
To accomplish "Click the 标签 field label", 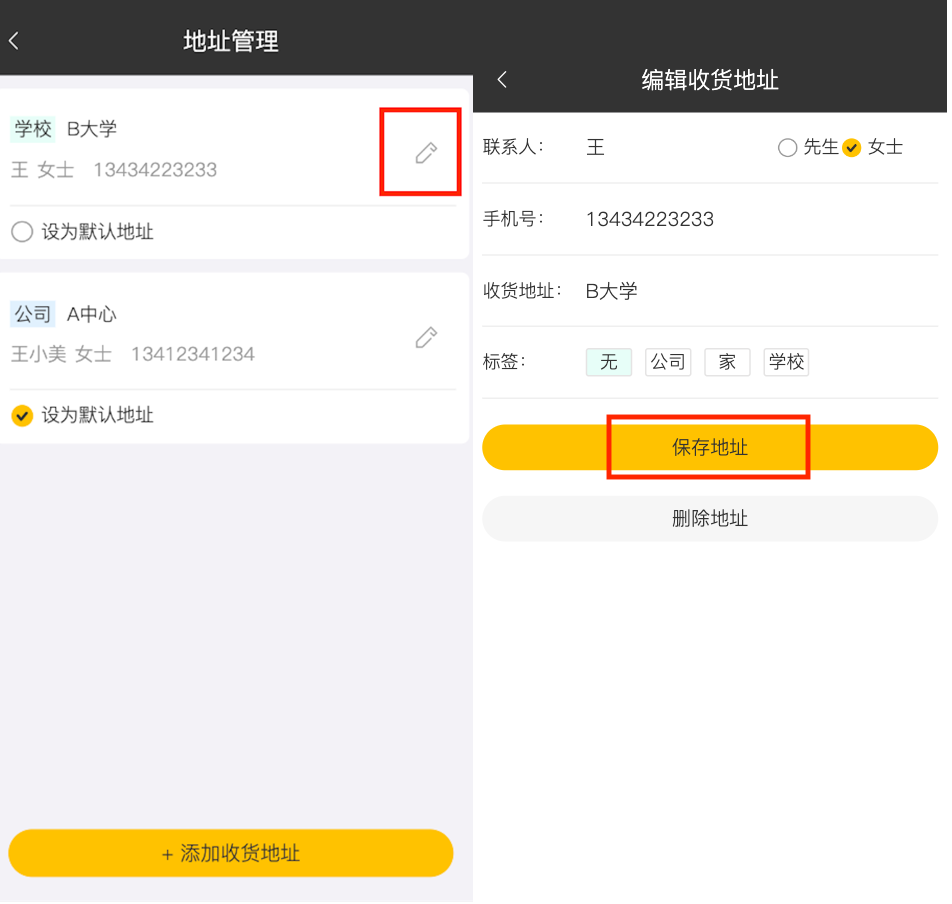I will tap(504, 362).
